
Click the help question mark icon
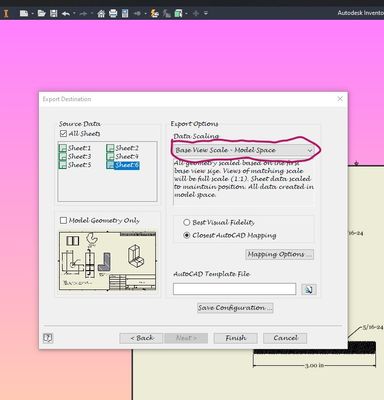[x=48, y=338]
